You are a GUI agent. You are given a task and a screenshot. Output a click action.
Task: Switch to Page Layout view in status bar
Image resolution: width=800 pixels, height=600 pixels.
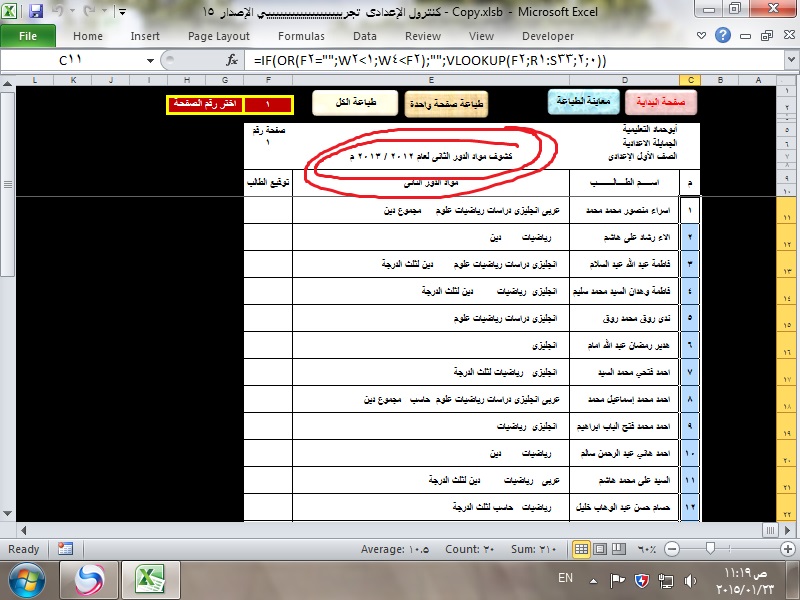pyautogui.click(x=602, y=549)
